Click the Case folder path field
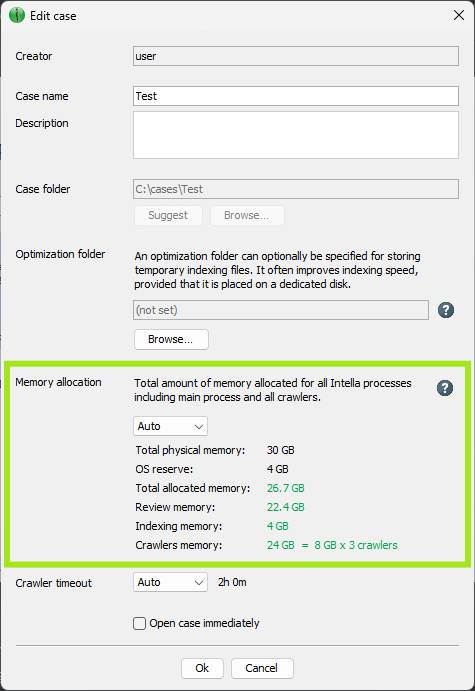Image resolution: width=475 pixels, height=691 pixels. pyautogui.click(x=296, y=189)
